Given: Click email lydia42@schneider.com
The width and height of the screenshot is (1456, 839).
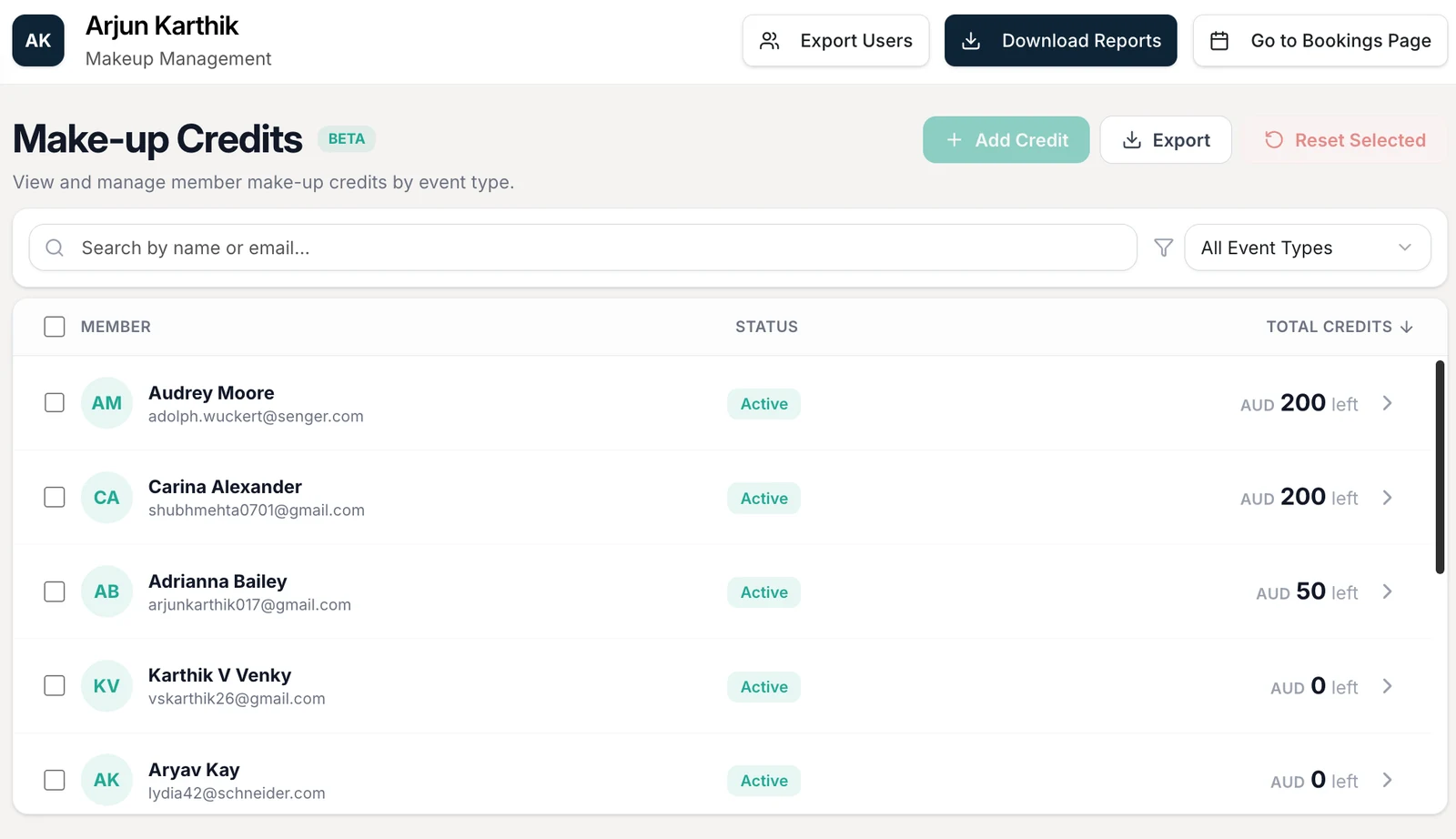Looking at the screenshot, I should coord(237,794).
